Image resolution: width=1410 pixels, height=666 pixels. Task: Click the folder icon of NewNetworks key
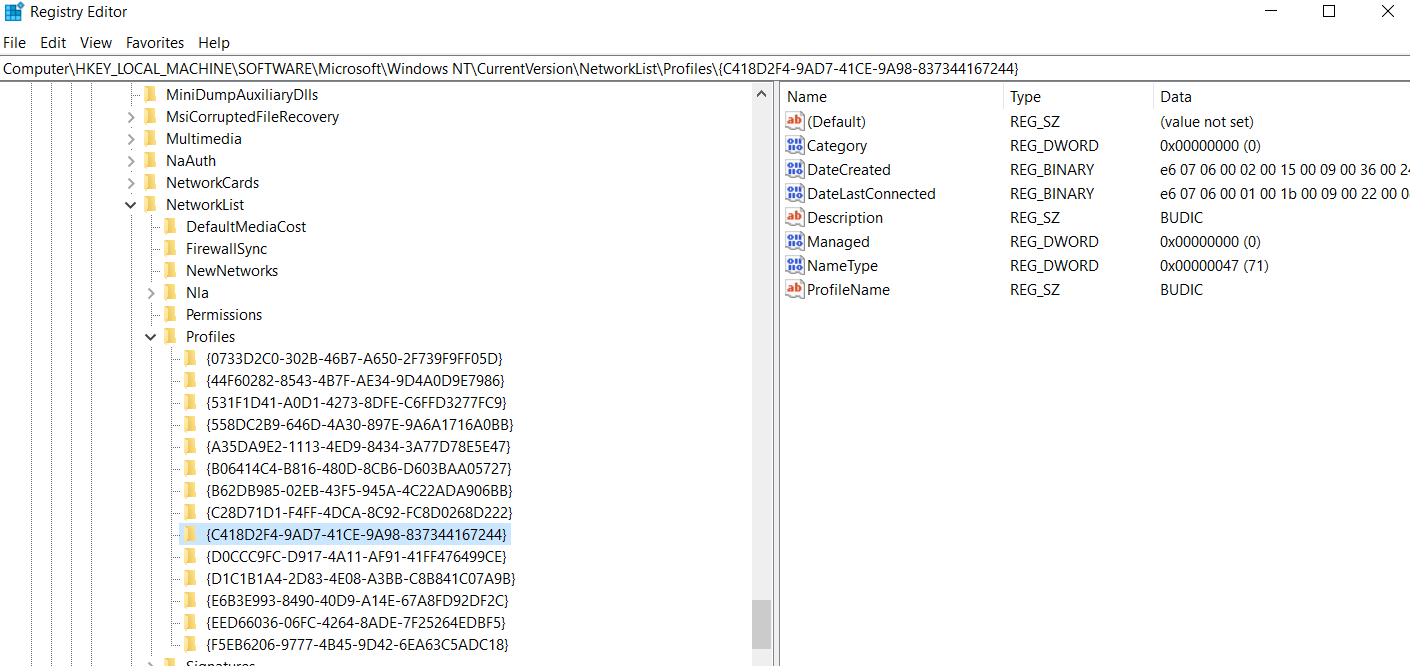pos(170,270)
